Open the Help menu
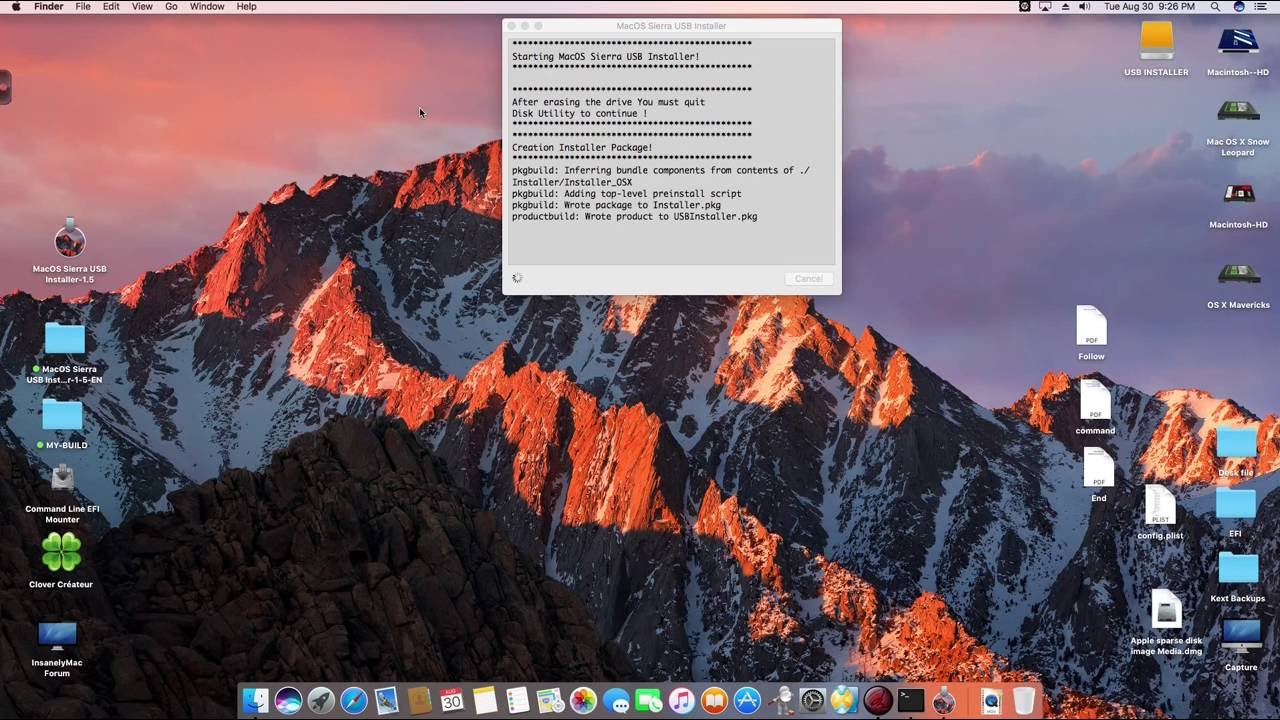The image size is (1280, 720). [246, 6]
